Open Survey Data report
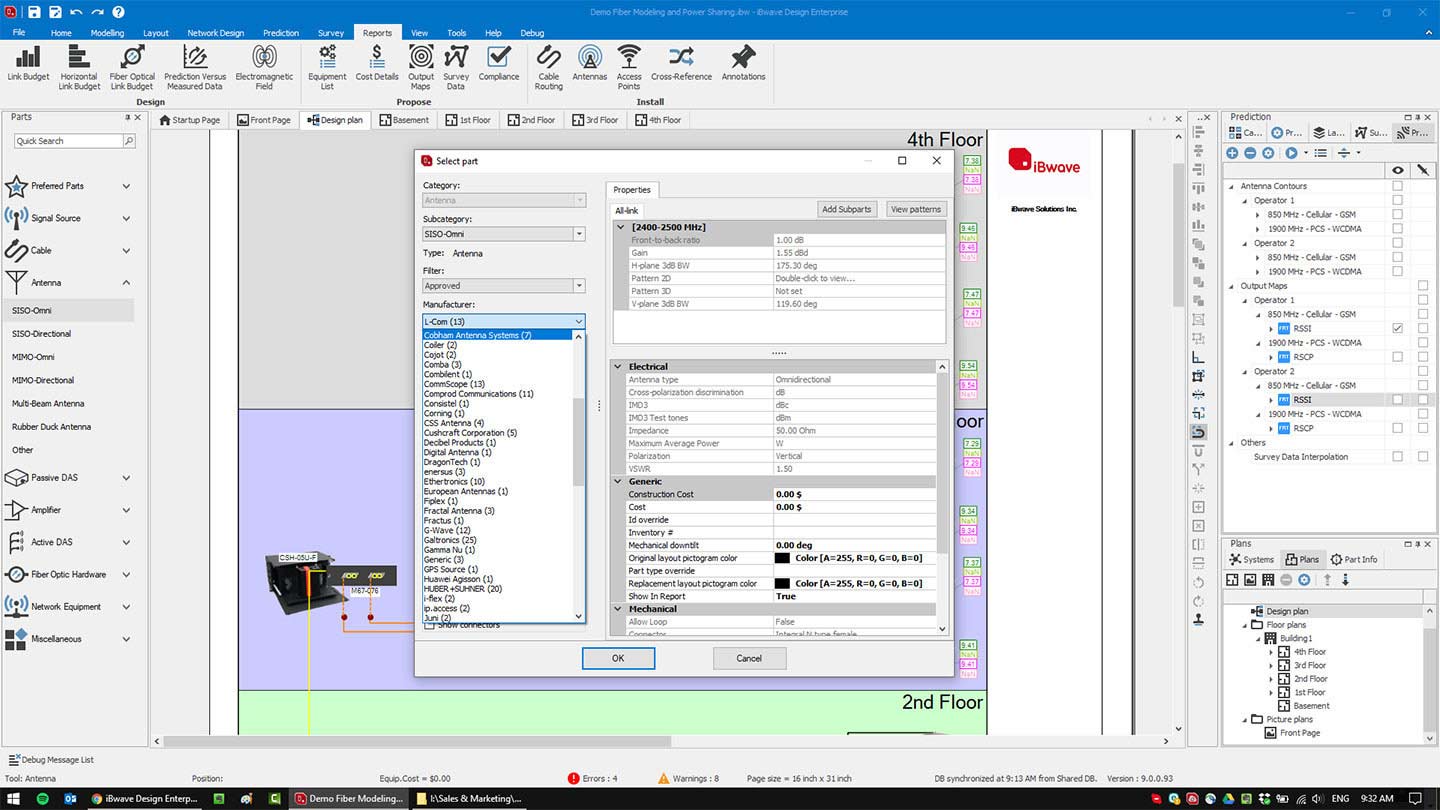The height and width of the screenshot is (810, 1440). click(x=456, y=68)
